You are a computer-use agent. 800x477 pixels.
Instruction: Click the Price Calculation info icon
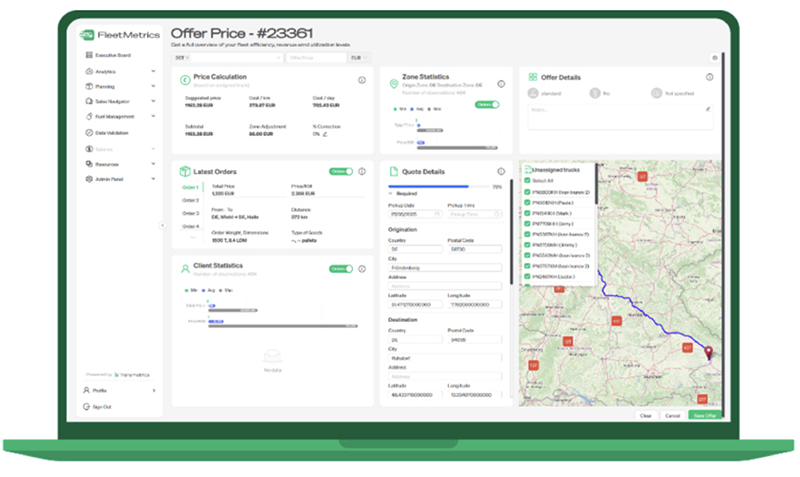pos(362,80)
